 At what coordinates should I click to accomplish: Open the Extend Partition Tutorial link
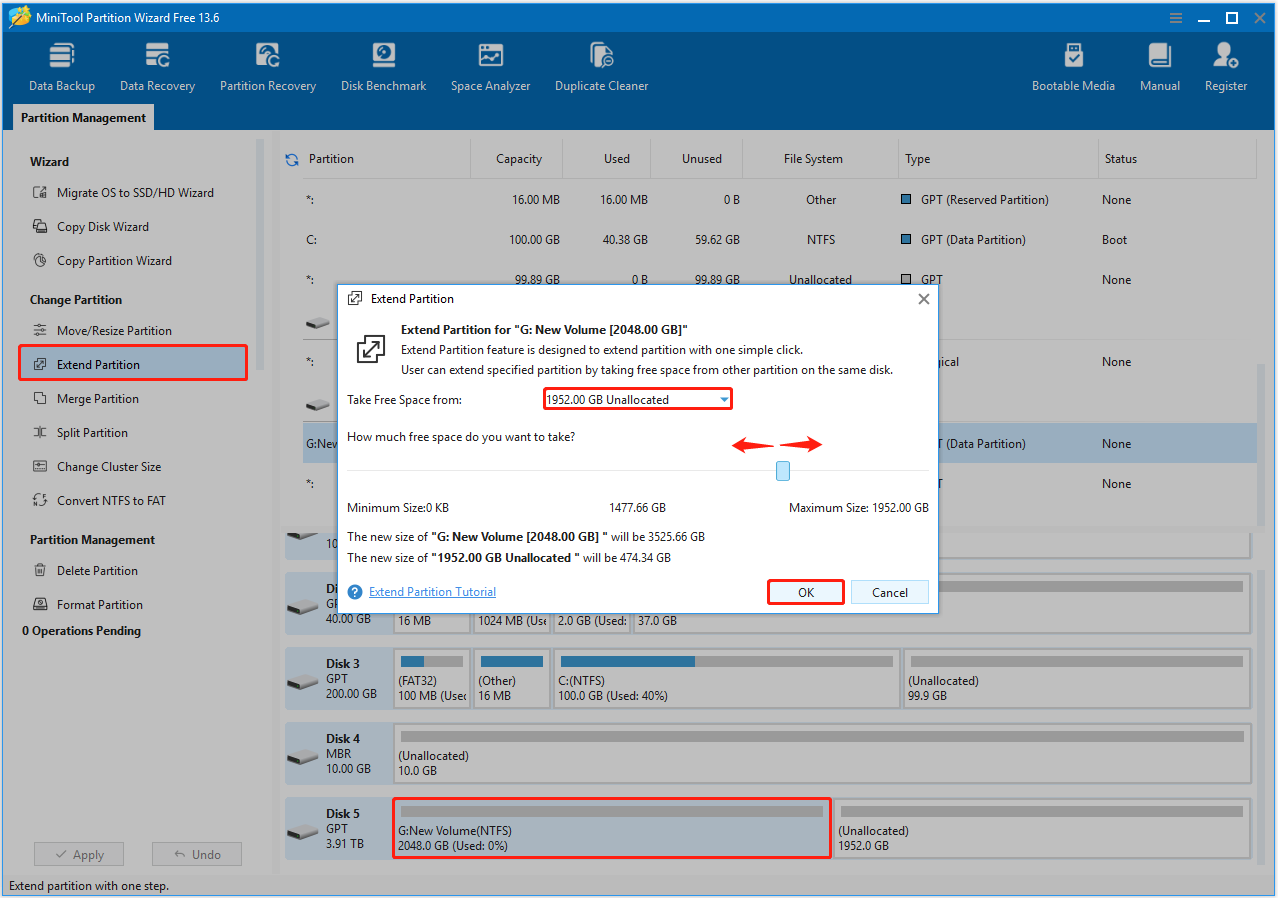point(432,591)
